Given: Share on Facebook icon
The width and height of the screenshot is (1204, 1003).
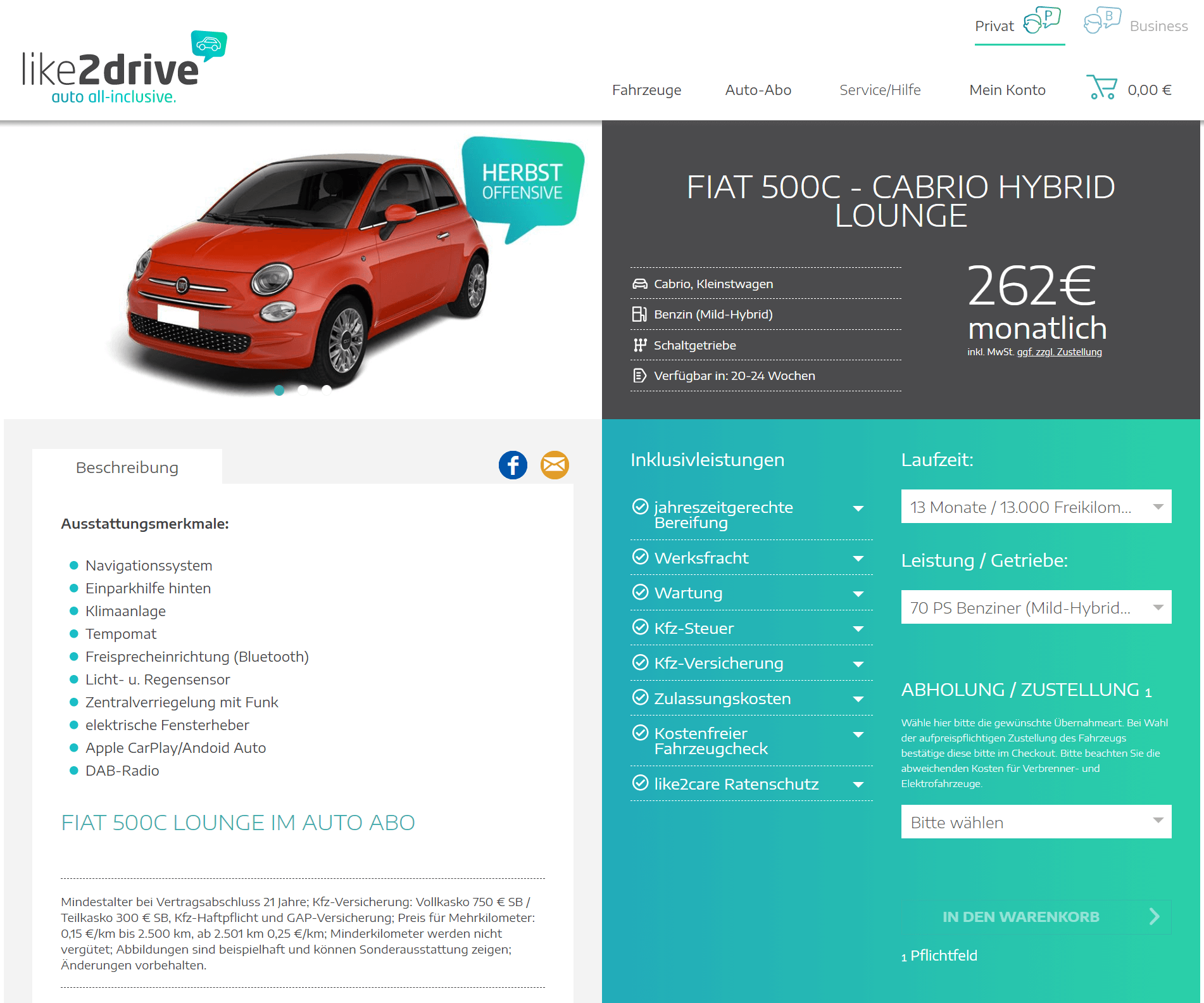Looking at the screenshot, I should click(513, 465).
